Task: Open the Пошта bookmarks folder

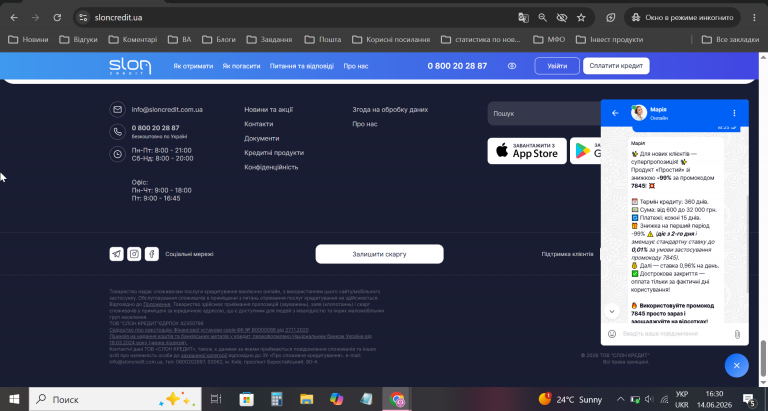Action: 322,40
